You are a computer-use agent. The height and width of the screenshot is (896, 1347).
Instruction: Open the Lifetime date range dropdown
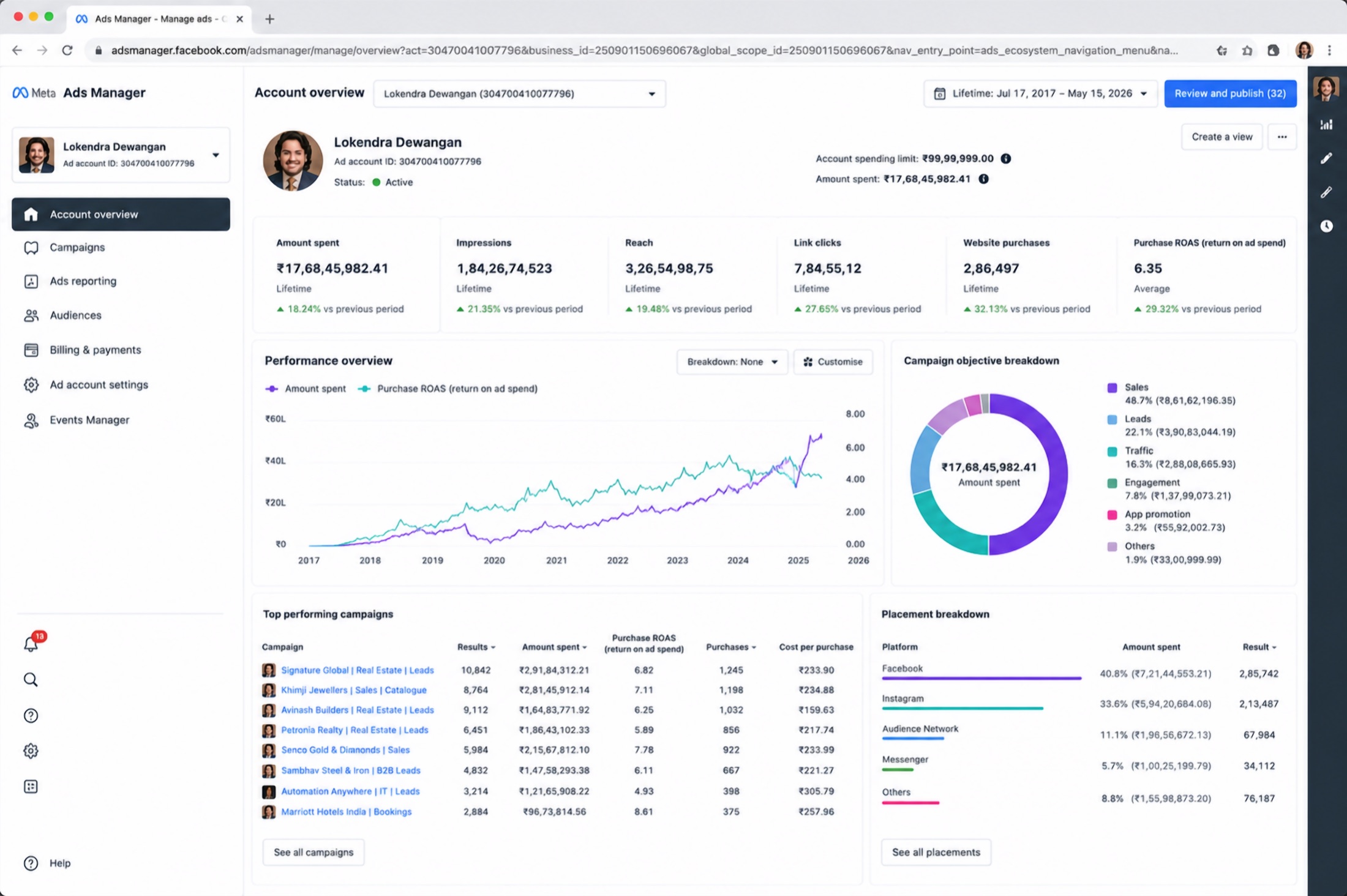click(1040, 94)
